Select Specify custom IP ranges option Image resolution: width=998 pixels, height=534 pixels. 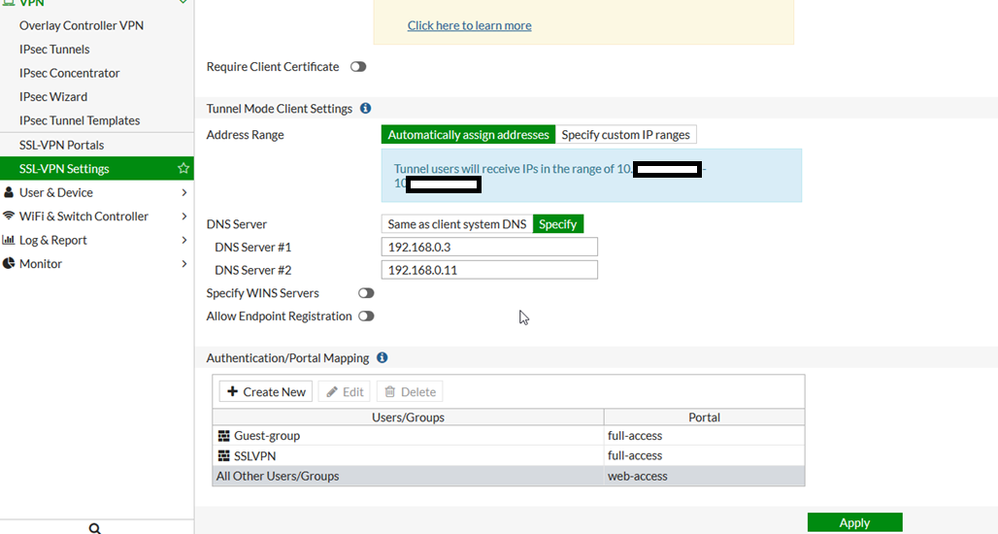click(626, 134)
